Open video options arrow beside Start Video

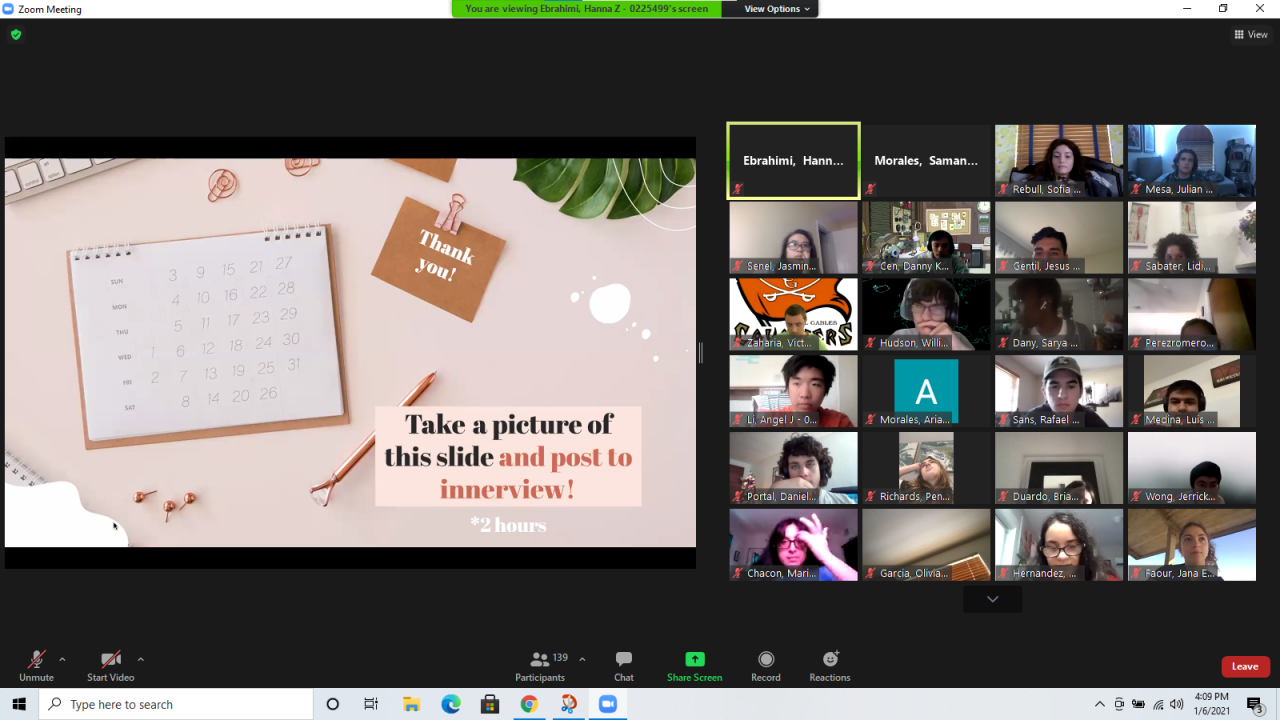pos(140,659)
